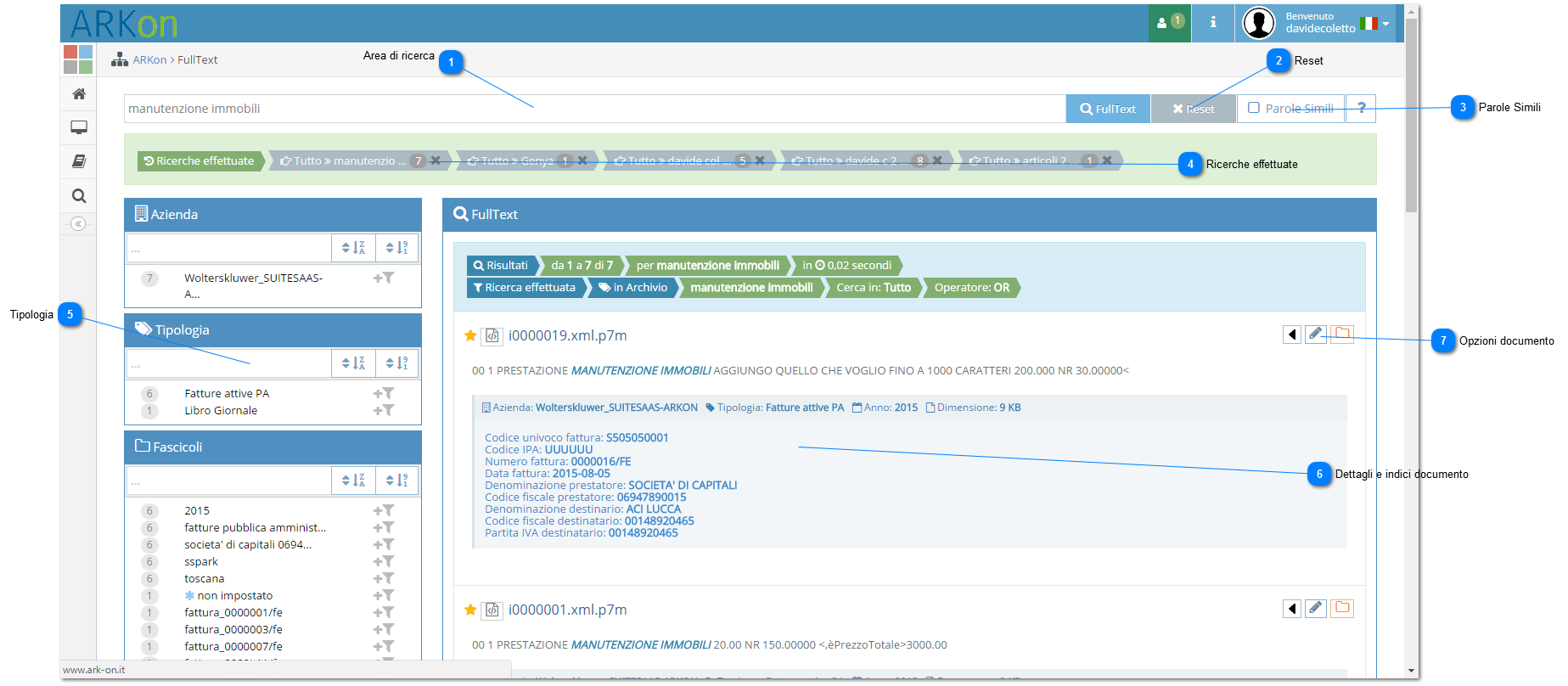Open the monitor icon in left sidebar
Image resolution: width=1568 pixels, height=686 pixels.
[79, 127]
